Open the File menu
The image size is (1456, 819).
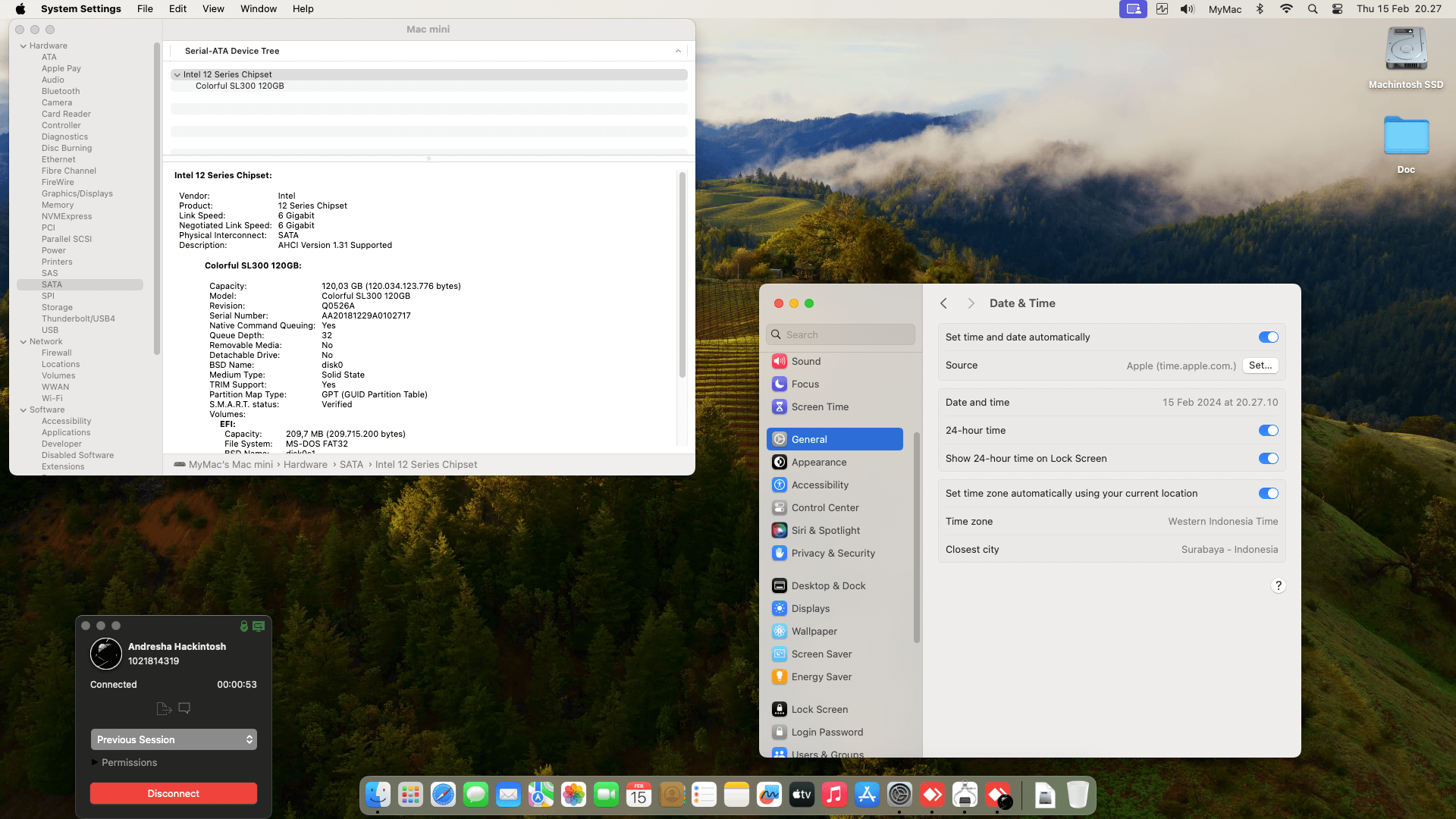coord(145,9)
